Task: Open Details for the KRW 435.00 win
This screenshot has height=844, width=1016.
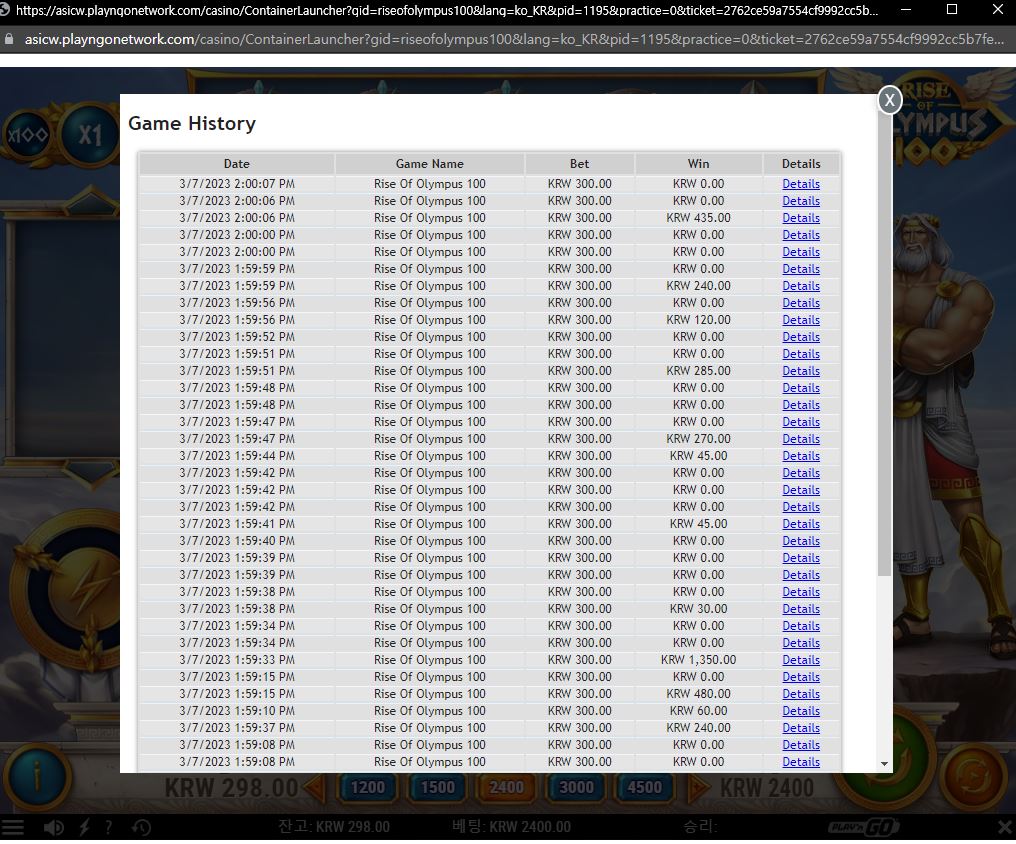Action: click(801, 218)
